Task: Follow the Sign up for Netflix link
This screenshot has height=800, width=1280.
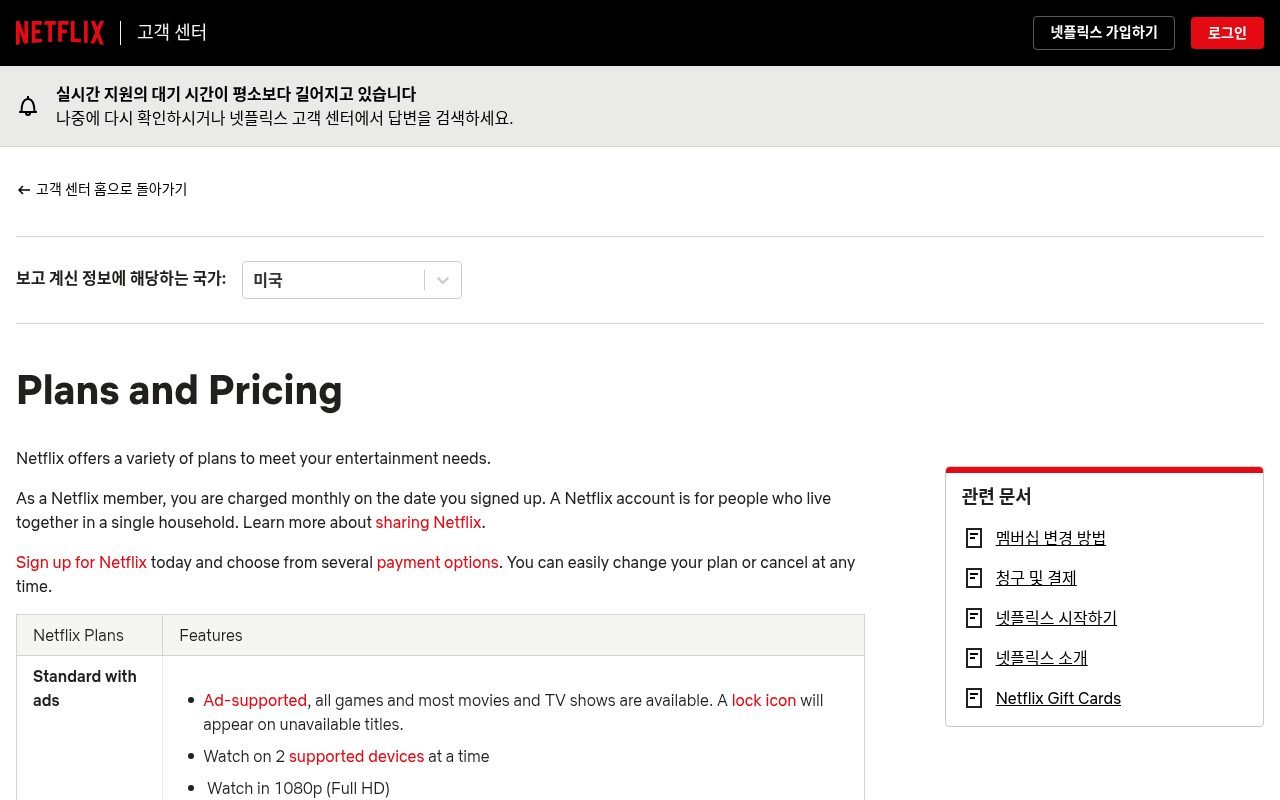Action: click(81, 562)
